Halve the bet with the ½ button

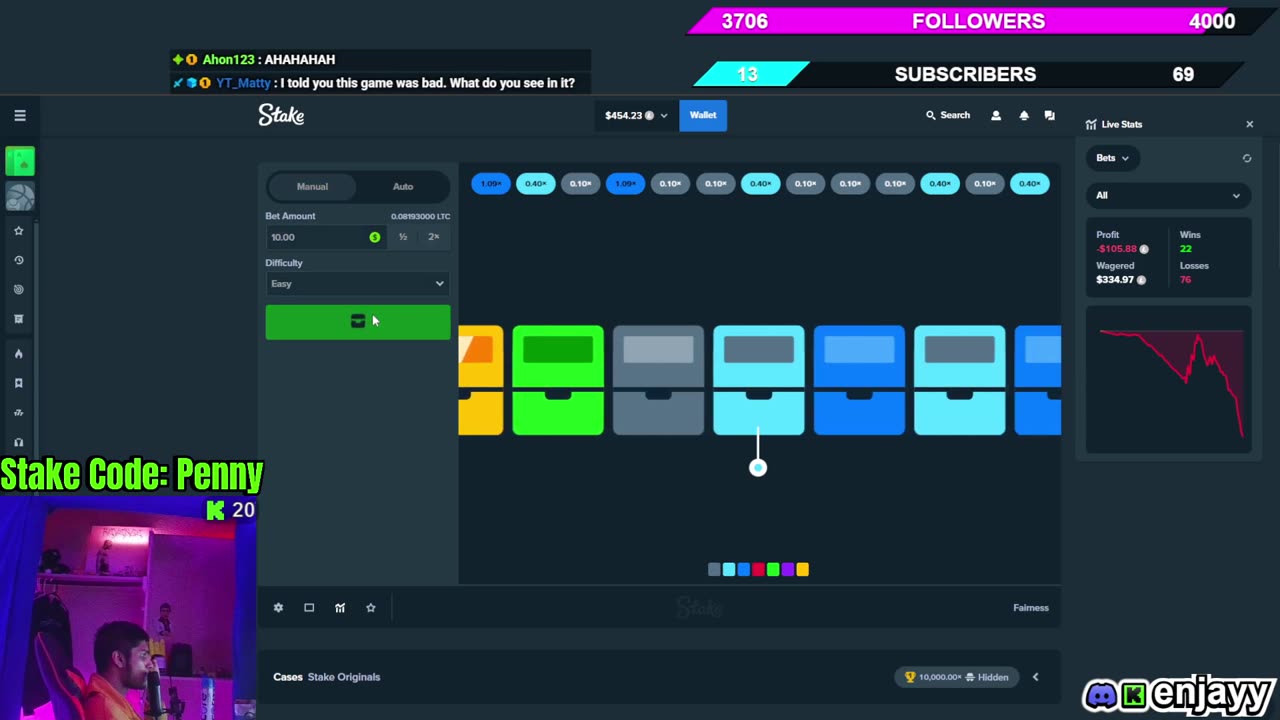coord(403,237)
